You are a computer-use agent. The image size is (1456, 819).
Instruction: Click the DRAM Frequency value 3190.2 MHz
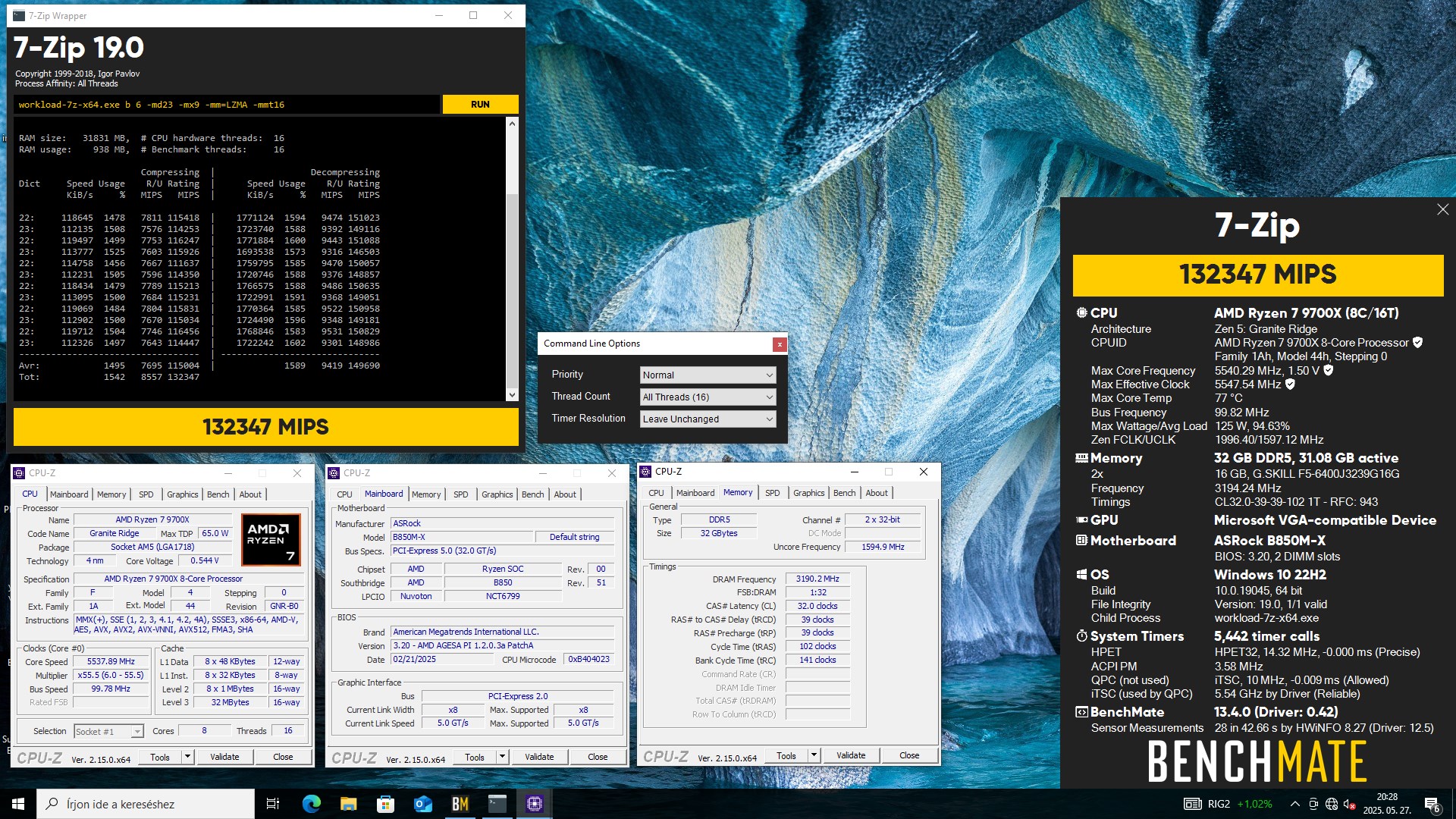pos(817,579)
